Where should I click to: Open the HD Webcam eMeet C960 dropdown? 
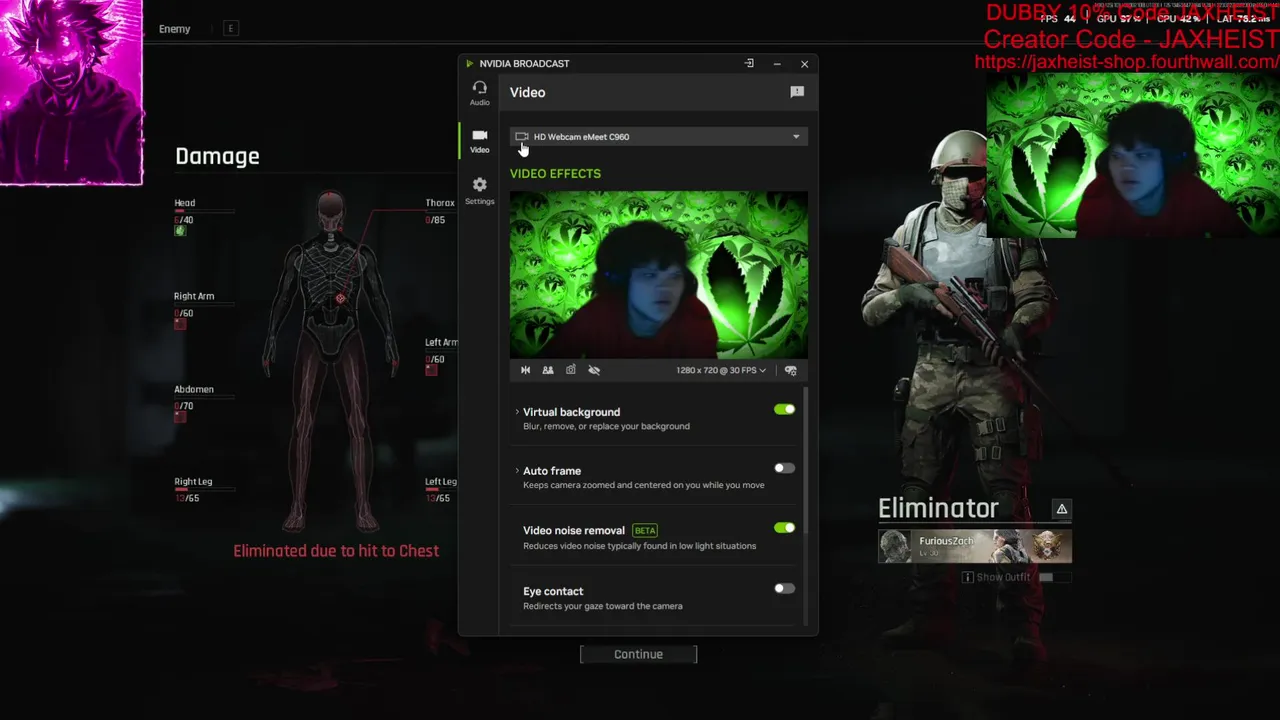658,137
